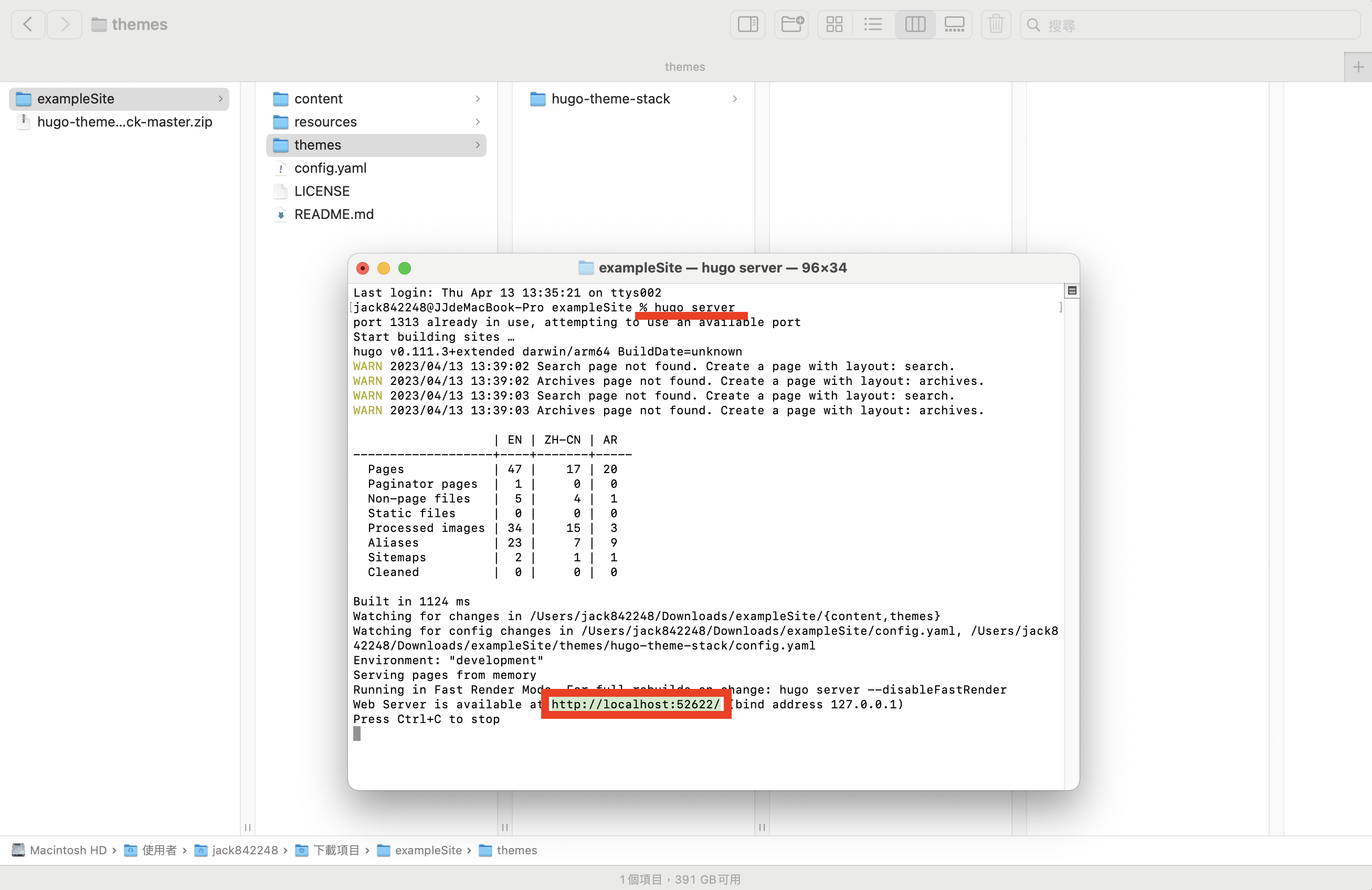Switch Finder to gallery view
The image size is (1372, 890).
[x=954, y=24]
